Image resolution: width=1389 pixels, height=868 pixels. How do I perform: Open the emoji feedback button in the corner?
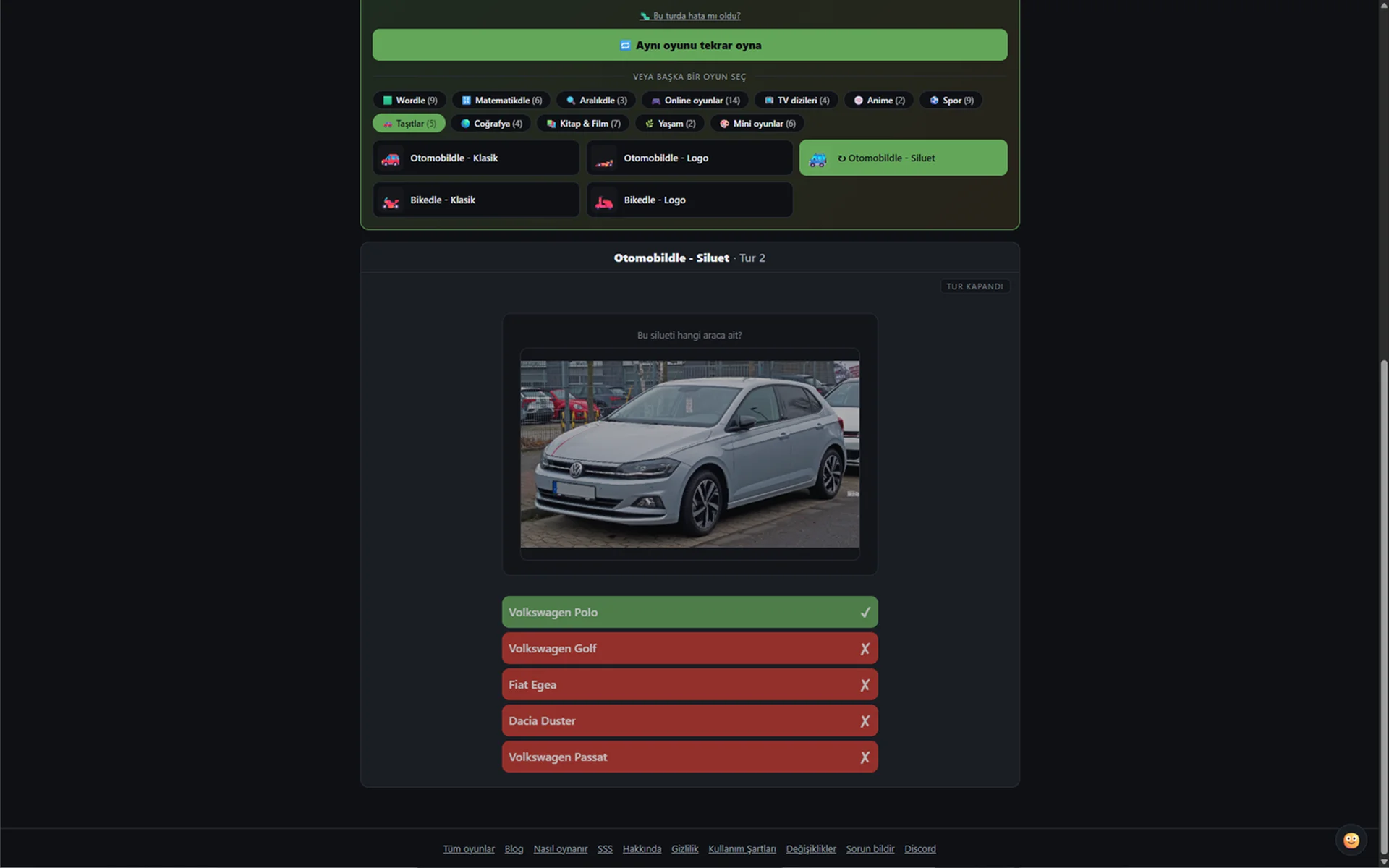click(1351, 840)
